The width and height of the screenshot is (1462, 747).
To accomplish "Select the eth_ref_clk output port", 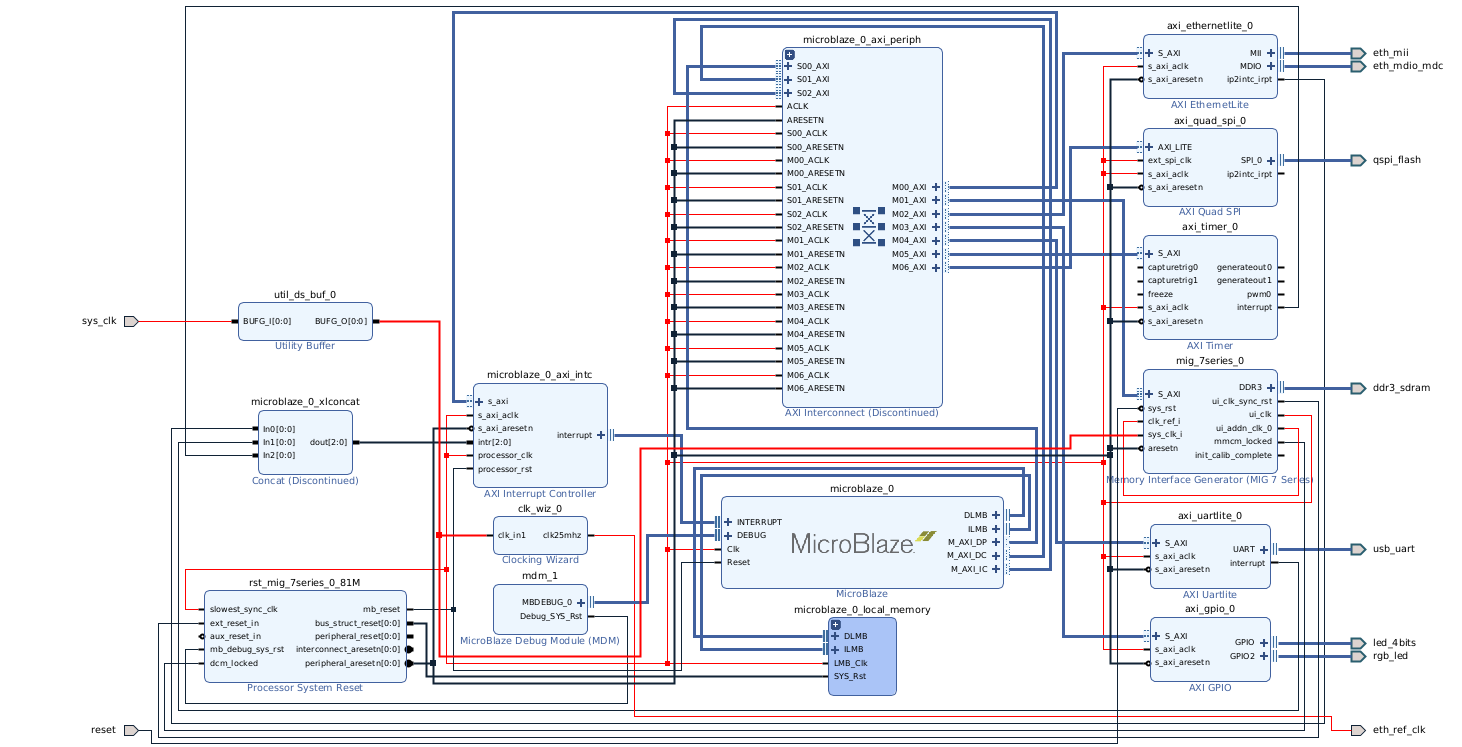I will (1356, 730).
